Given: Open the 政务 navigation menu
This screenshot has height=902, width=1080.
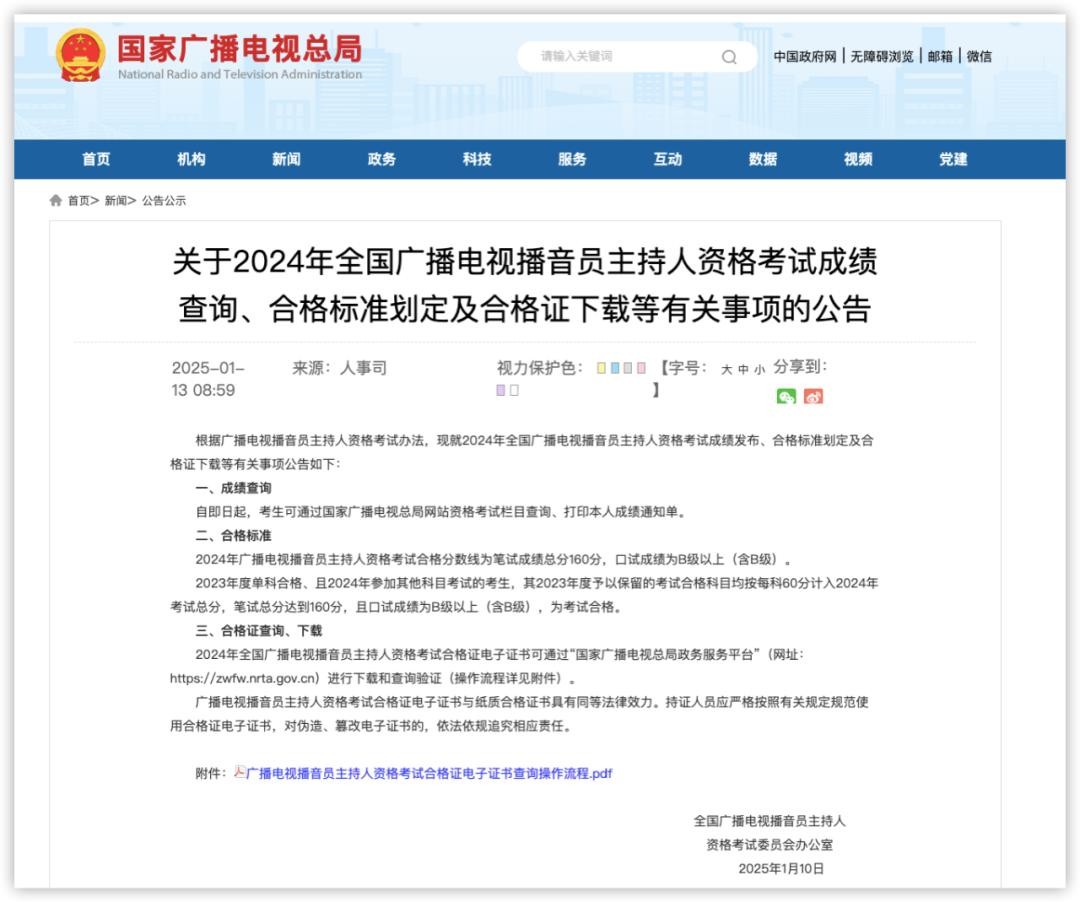Looking at the screenshot, I should click(x=382, y=159).
